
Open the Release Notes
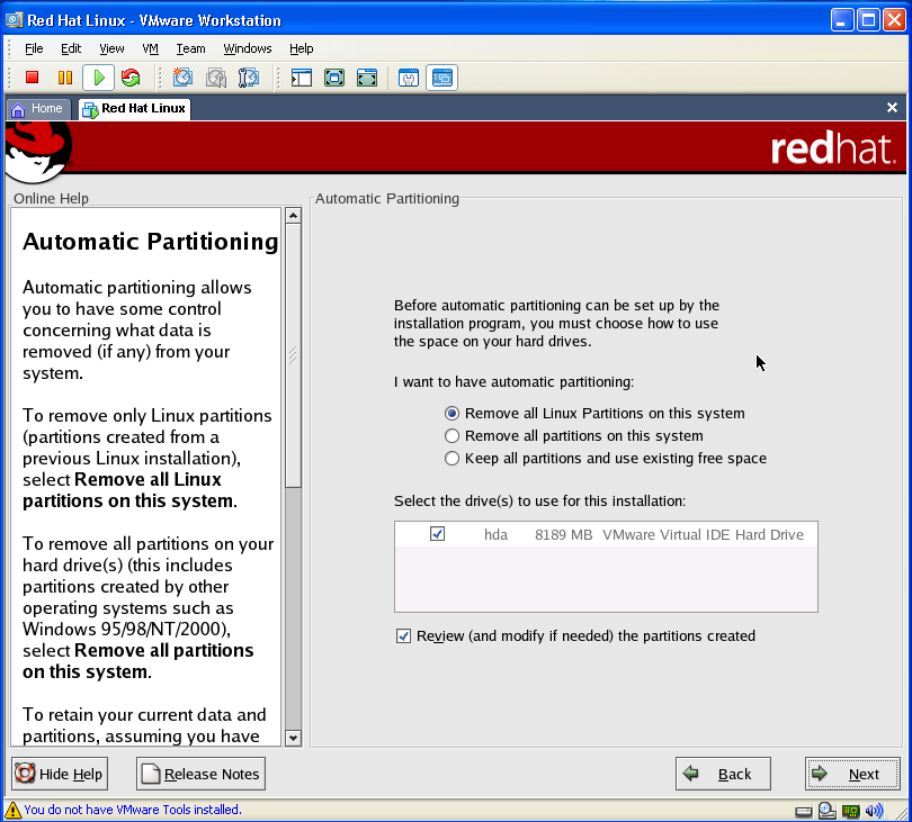(x=200, y=774)
